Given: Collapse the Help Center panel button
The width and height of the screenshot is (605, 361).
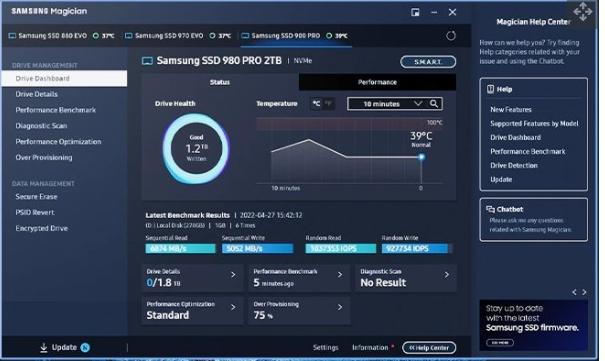Looking at the screenshot, I should pyautogui.click(x=429, y=348).
